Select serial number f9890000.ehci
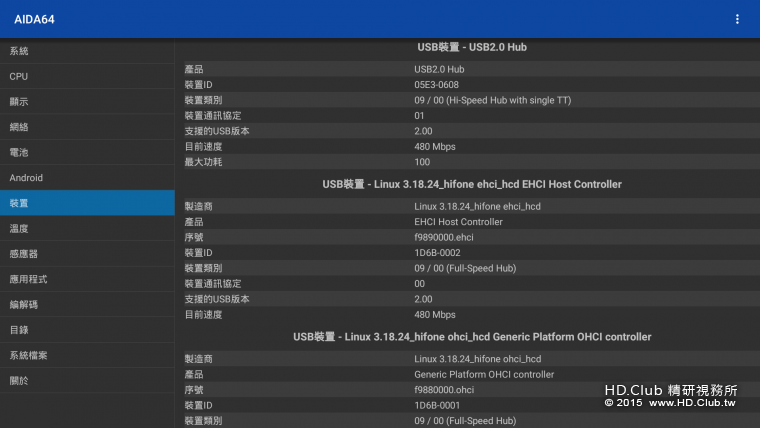This screenshot has height=428, width=760. pyautogui.click(x=443, y=237)
